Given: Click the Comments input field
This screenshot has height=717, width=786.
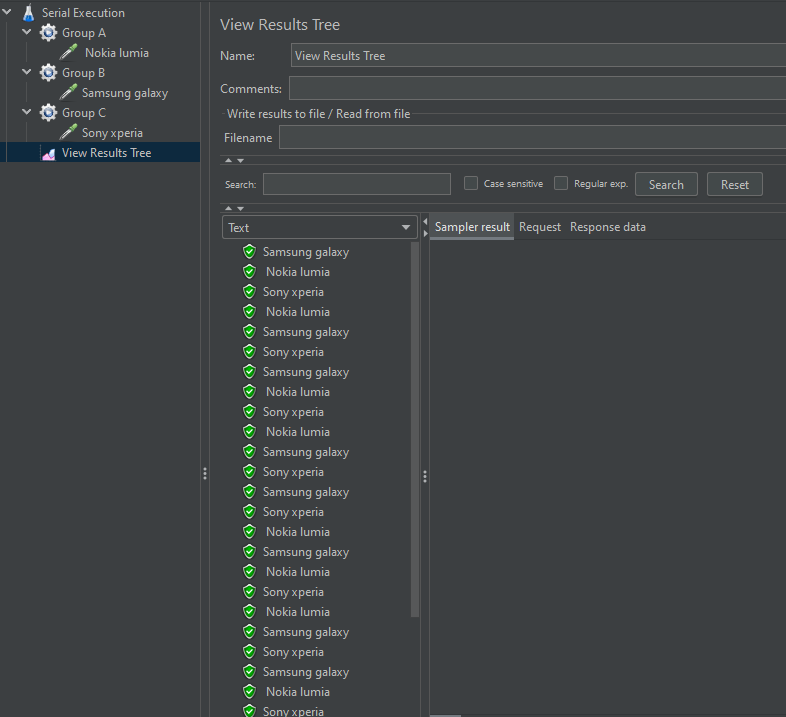Looking at the screenshot, I should 537,88.
